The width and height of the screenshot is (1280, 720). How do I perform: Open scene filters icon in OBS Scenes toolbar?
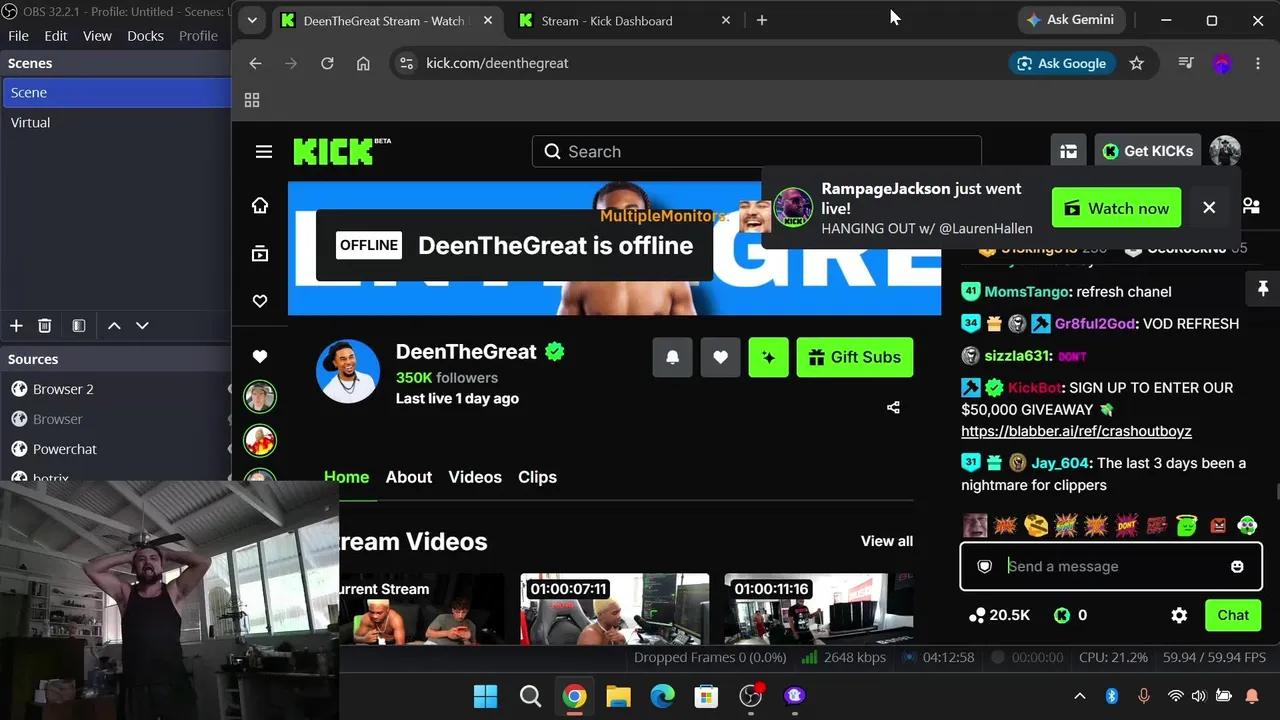[x=79, y=326]
